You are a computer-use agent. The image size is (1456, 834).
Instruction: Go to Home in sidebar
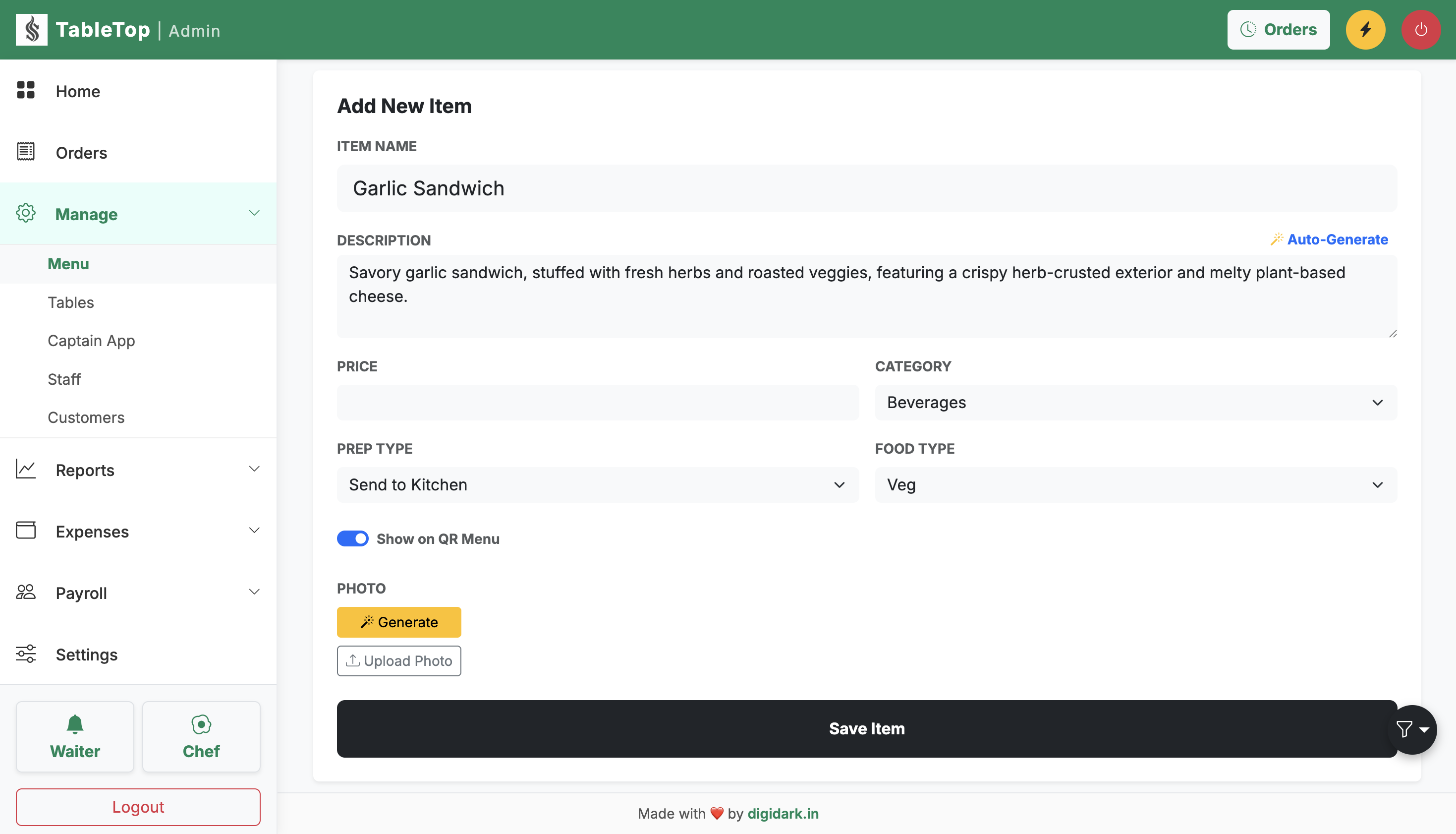(138, 91)
